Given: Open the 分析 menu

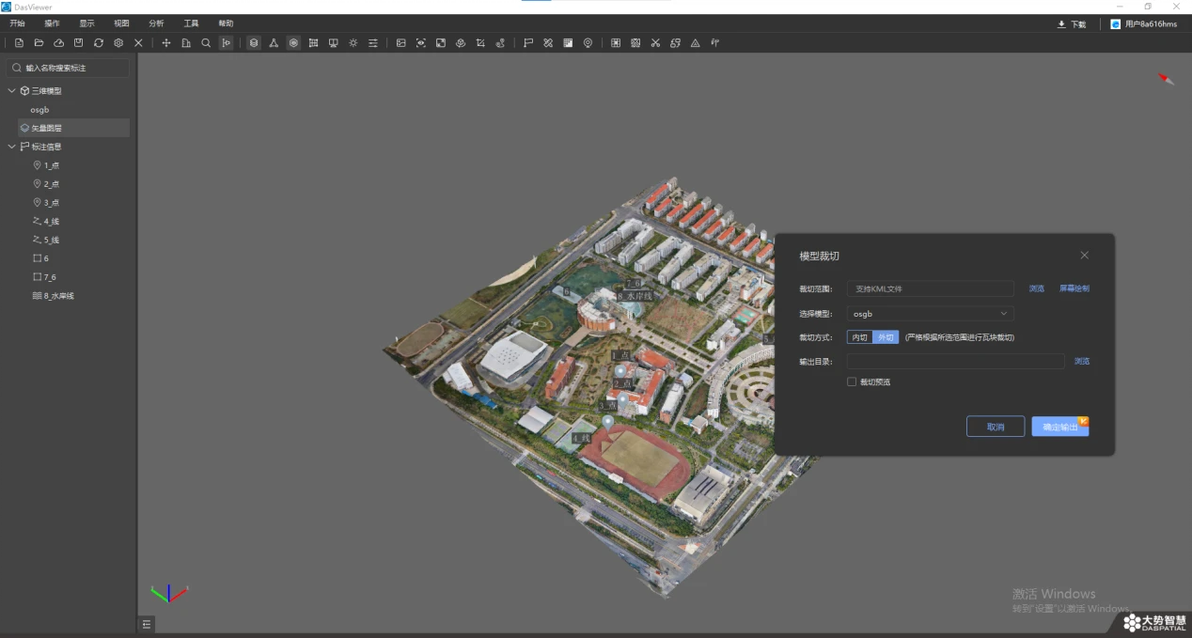Looking at the screenshot, I should point(156,23).
